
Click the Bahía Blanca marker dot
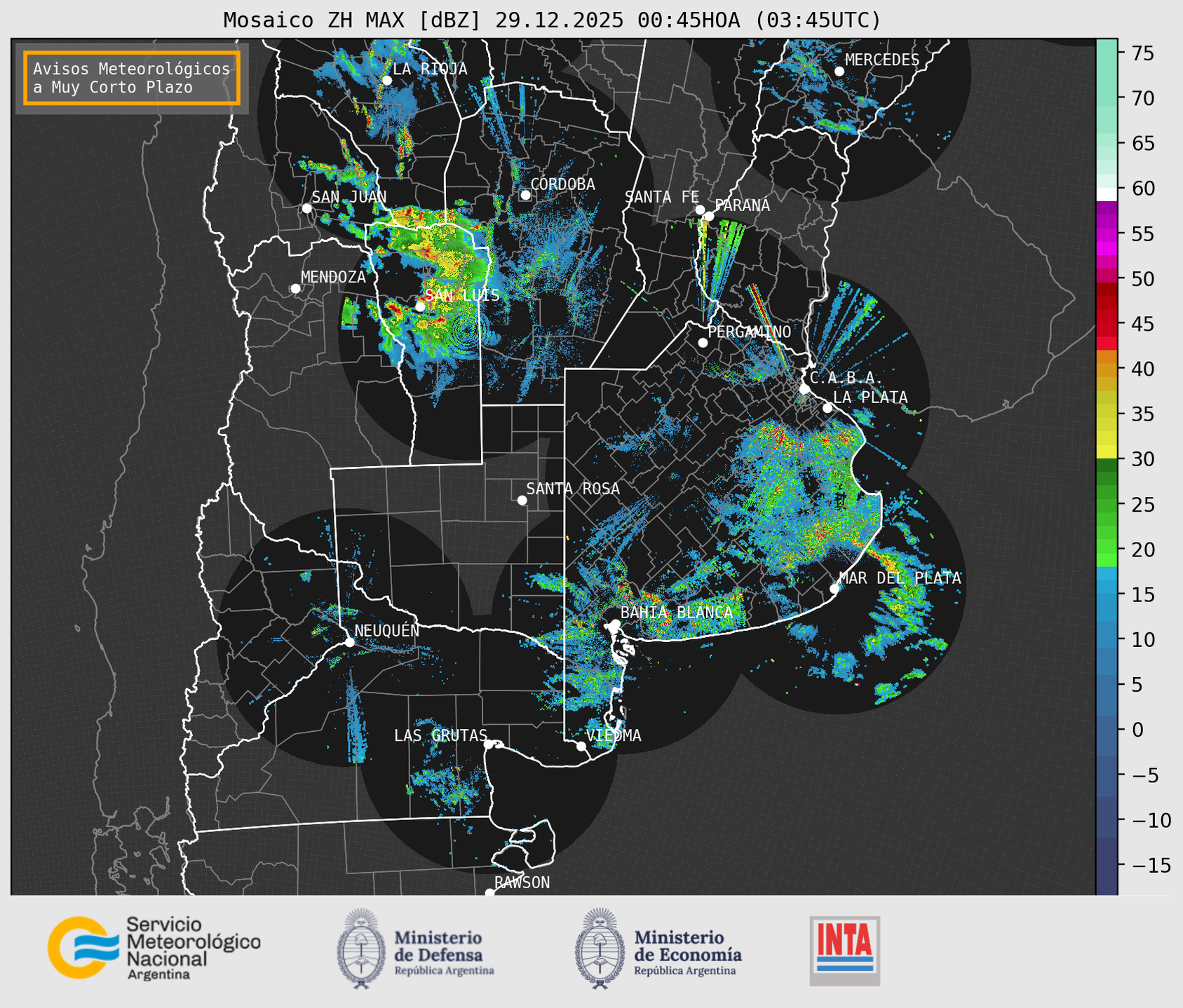click(615, 624)
